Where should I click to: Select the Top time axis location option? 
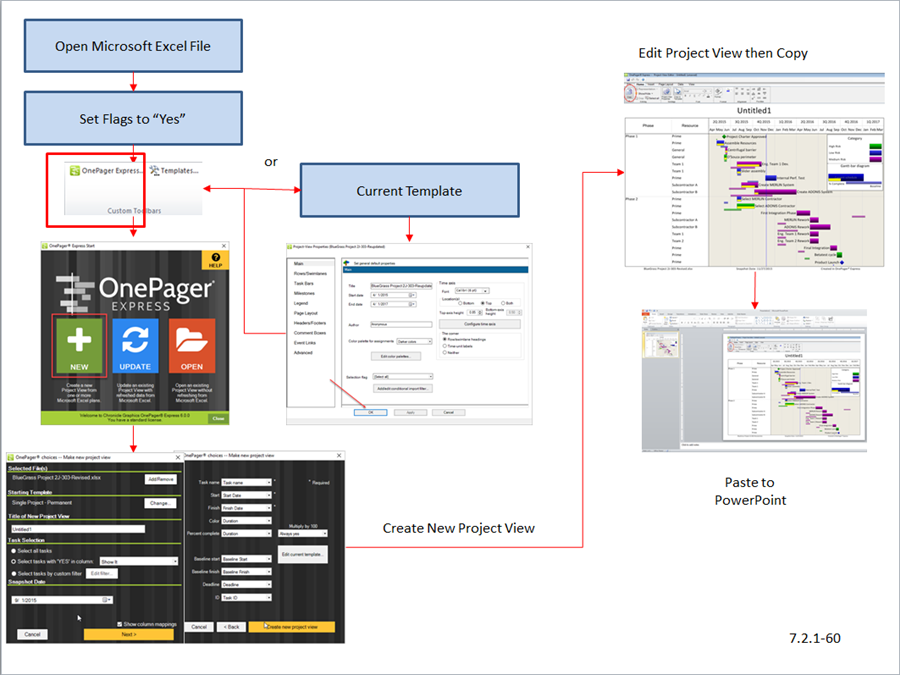click(x=482, y=303)
